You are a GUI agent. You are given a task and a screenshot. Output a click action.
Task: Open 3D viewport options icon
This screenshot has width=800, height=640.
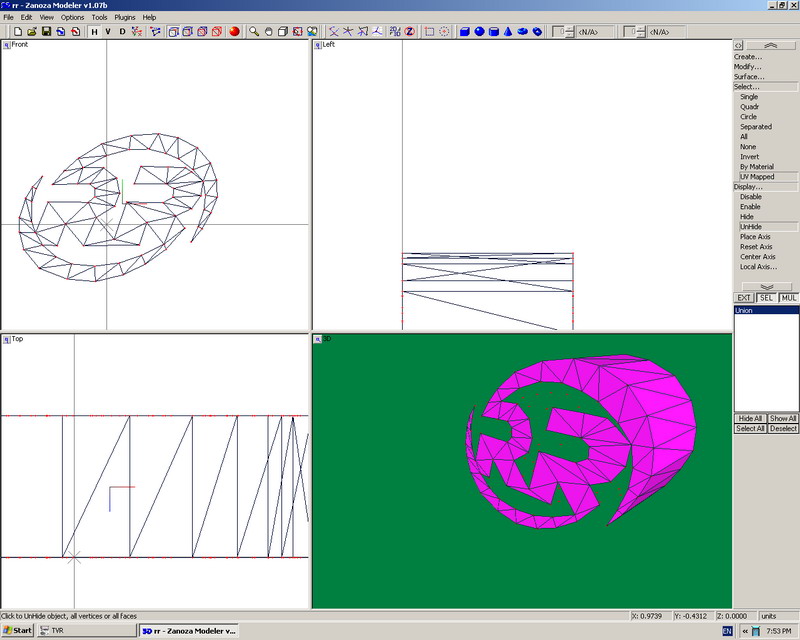pyautogui.click(x=318, y=339)
